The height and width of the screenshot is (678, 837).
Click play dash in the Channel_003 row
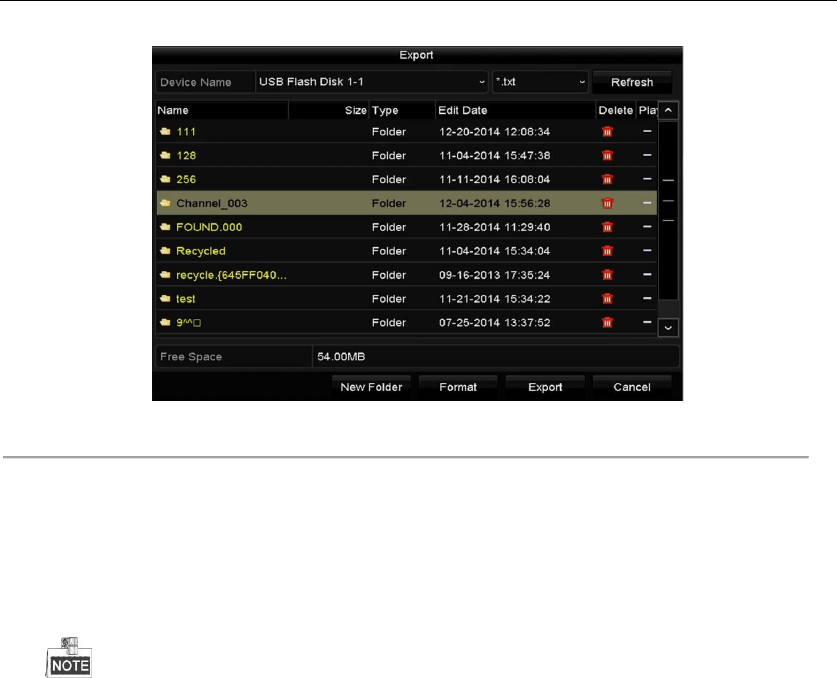647,203
